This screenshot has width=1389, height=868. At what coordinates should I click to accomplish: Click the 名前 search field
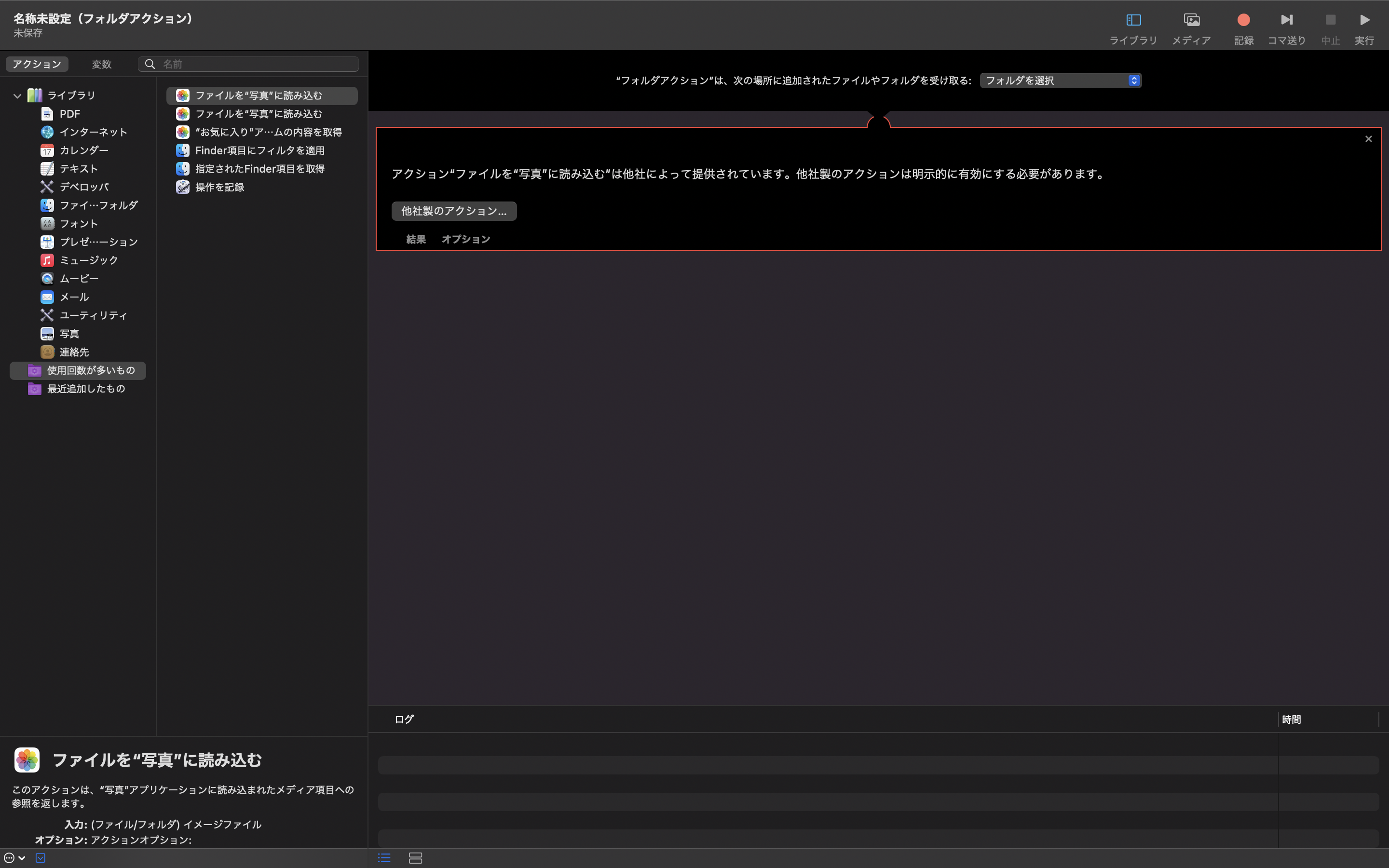[x=256, y=64]
